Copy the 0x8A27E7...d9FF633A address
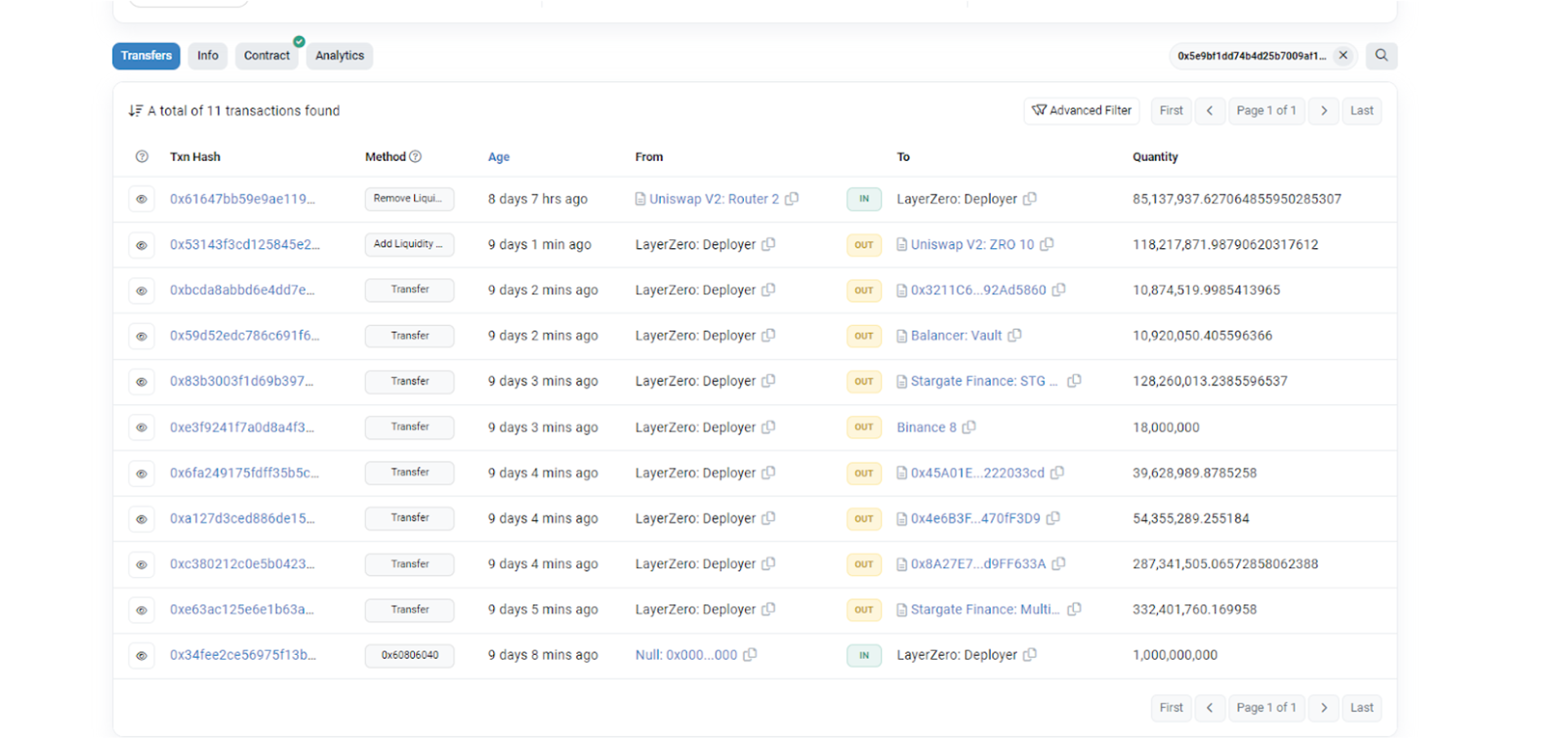 point(1059,564)
